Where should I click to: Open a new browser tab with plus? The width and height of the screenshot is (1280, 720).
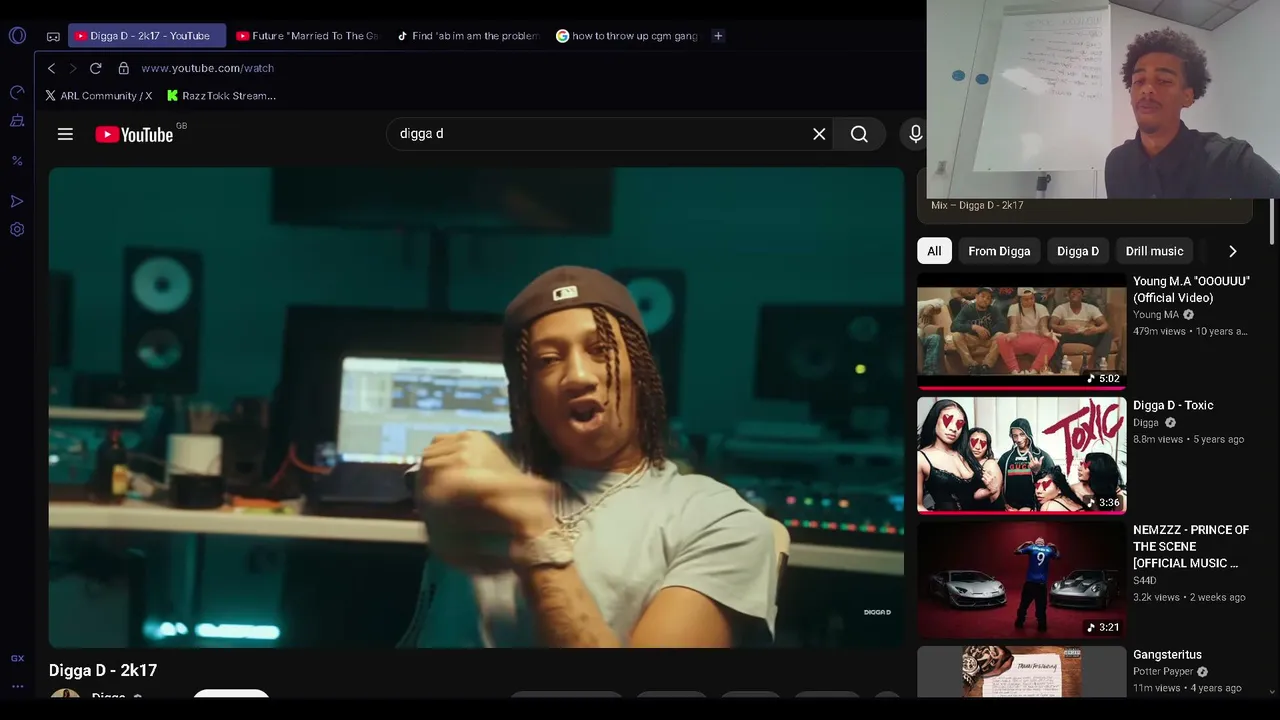pos(718,36)
